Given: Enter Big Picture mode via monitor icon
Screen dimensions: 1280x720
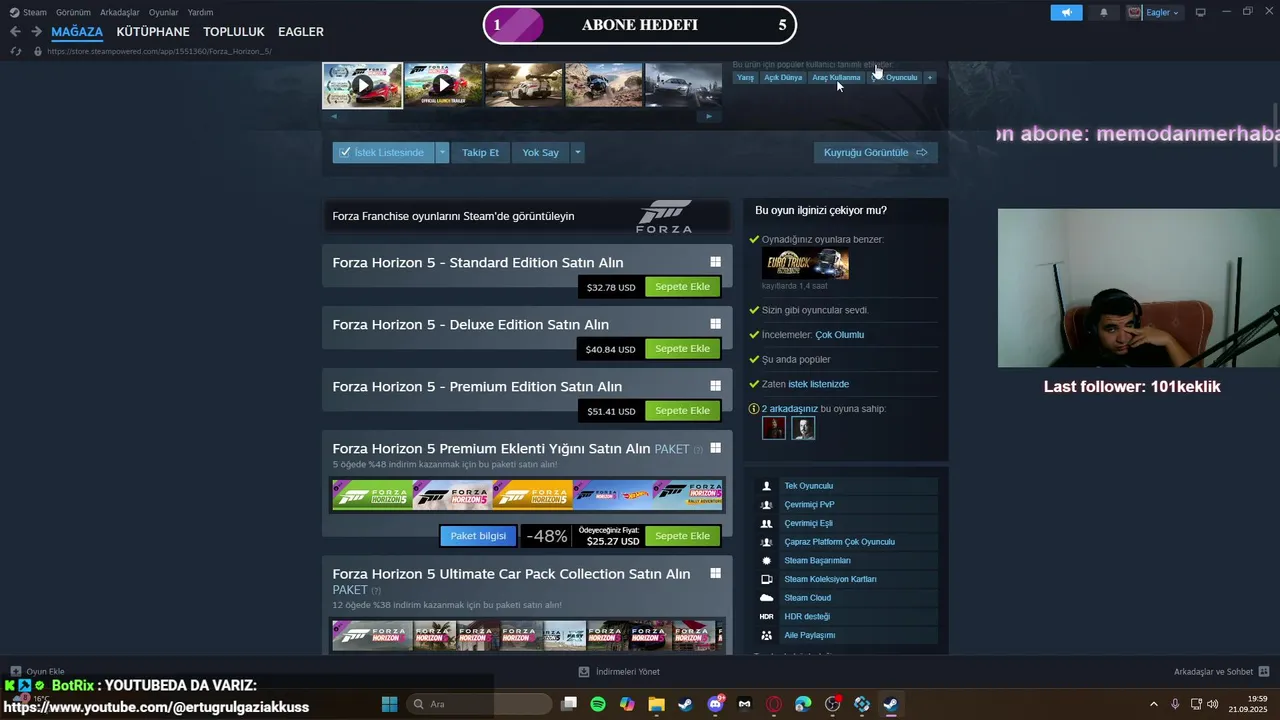Looking at the screenshot, I should click(1201, 12).
